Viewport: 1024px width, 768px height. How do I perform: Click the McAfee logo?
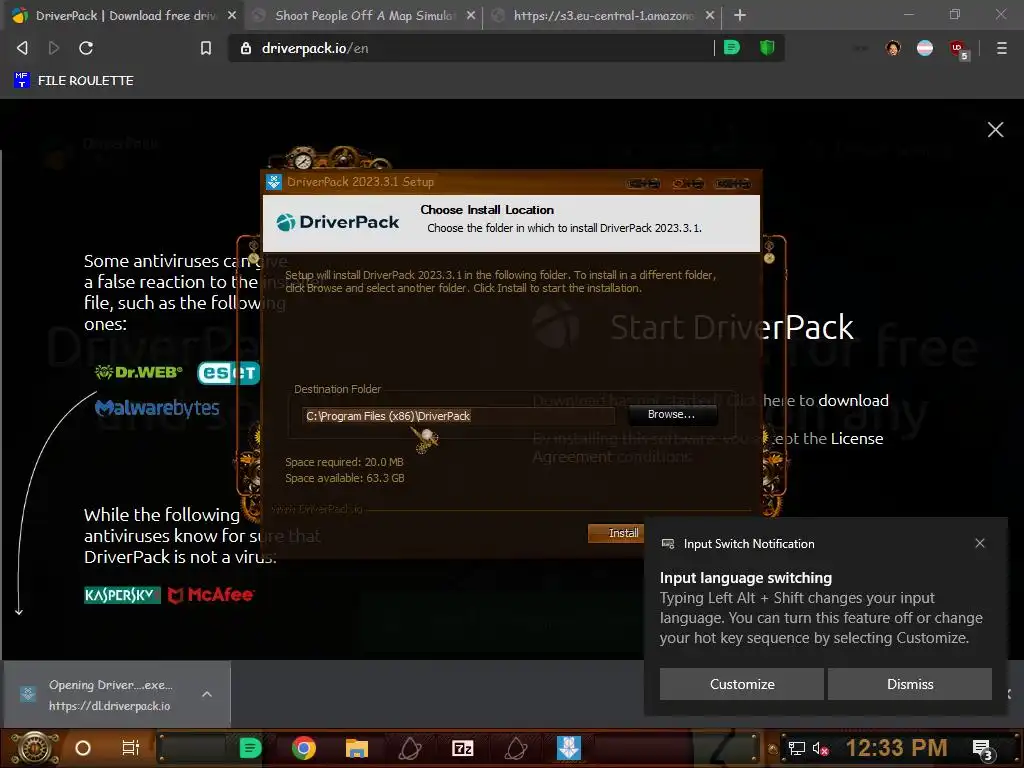pyautogui.click(x=211, y=595)
